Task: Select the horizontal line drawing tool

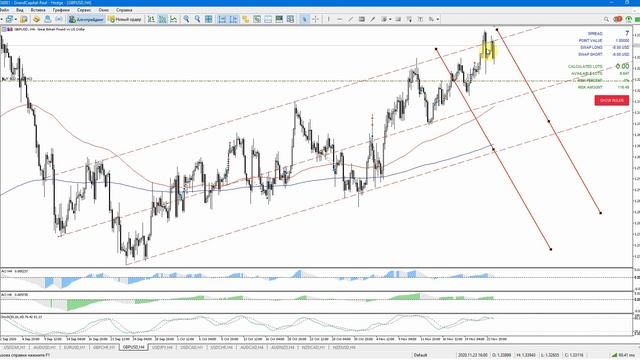Action: pyautogui.click(x=340, y=19)
